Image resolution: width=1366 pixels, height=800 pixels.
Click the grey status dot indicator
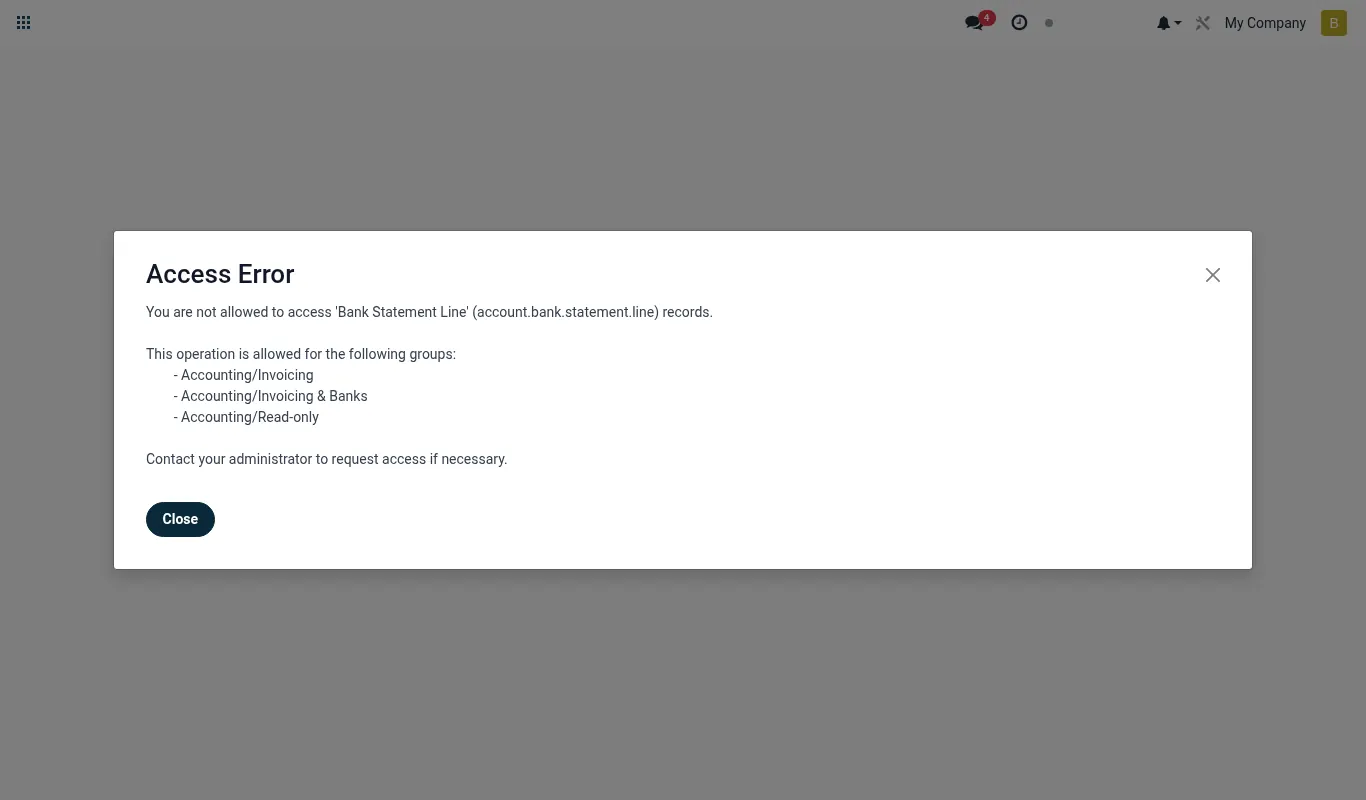click(1049, 23)
